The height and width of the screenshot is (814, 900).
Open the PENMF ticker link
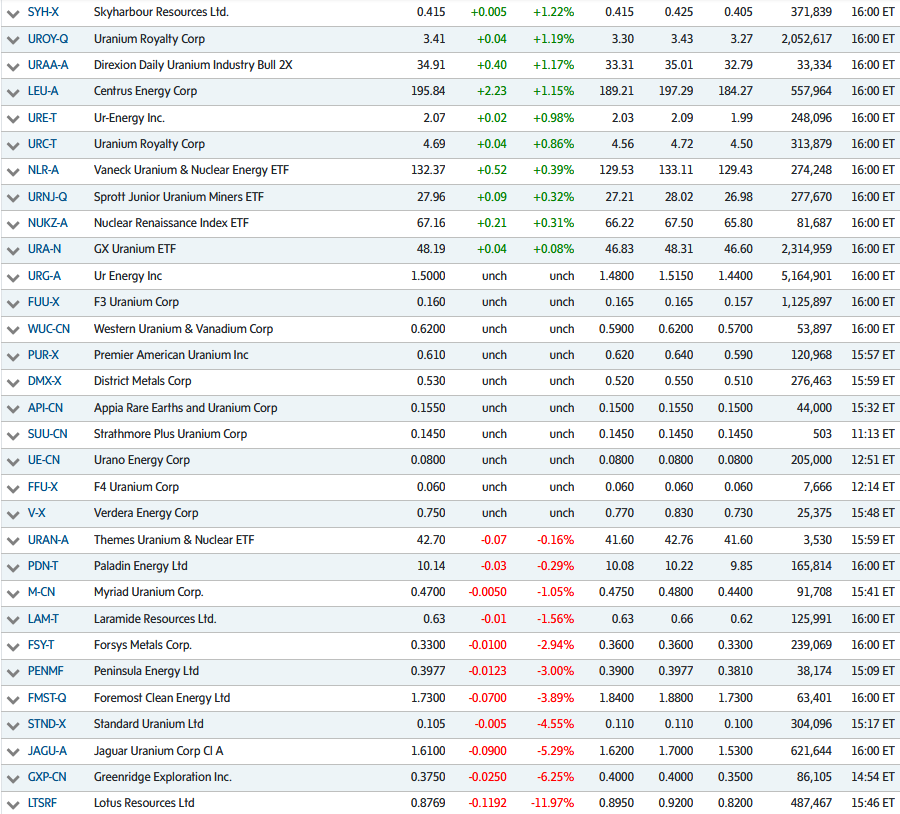pos(45,670)
